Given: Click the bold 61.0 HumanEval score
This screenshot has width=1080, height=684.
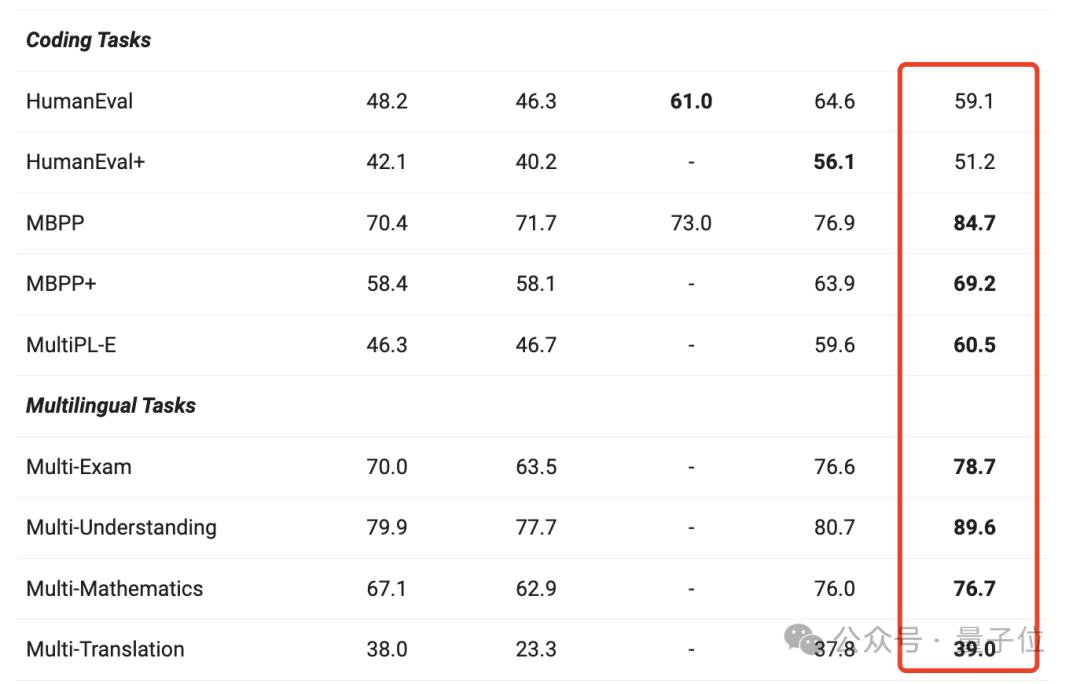Looking at the screenshot, I should tap(690, 101).
